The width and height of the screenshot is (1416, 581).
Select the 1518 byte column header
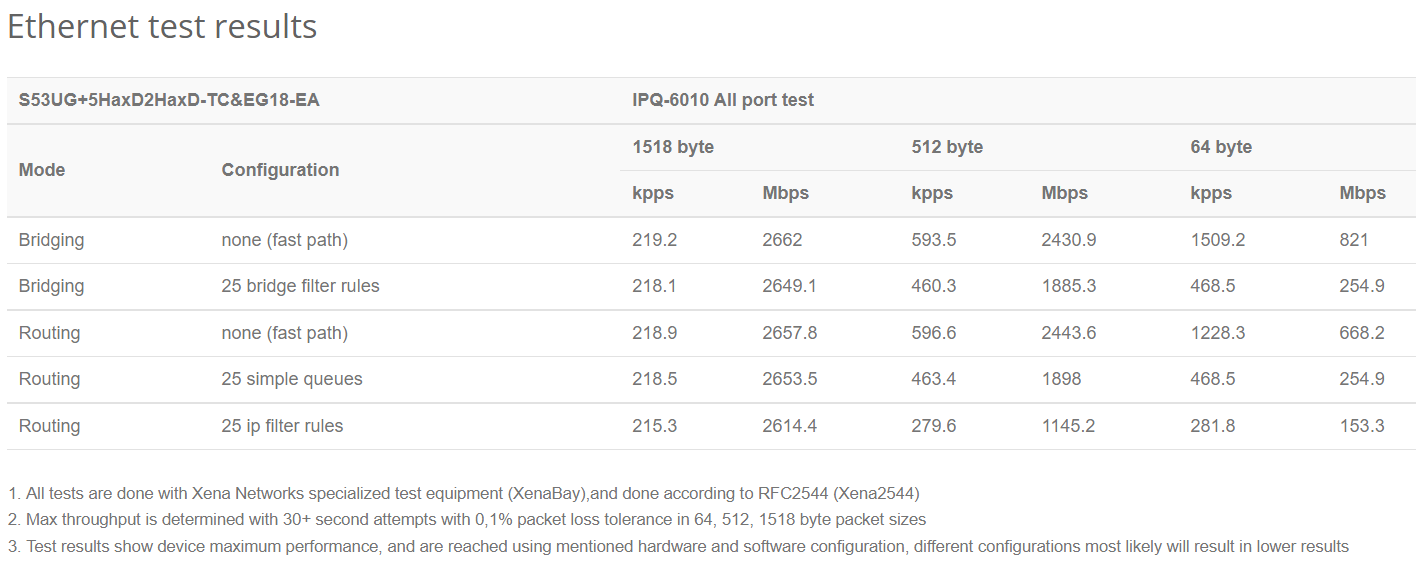[x=673, y=147]
